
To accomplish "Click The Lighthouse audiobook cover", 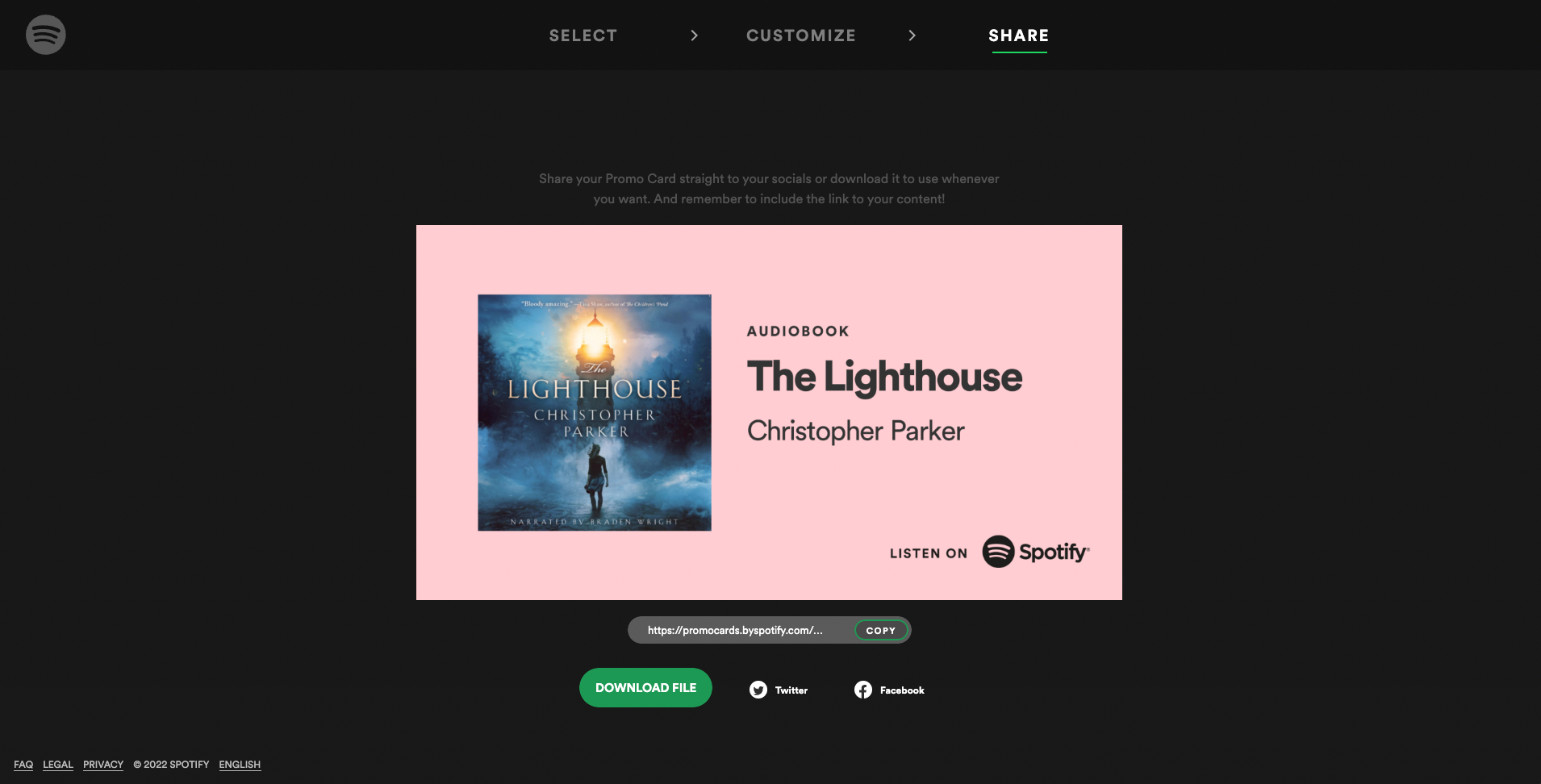I will 595,412.
